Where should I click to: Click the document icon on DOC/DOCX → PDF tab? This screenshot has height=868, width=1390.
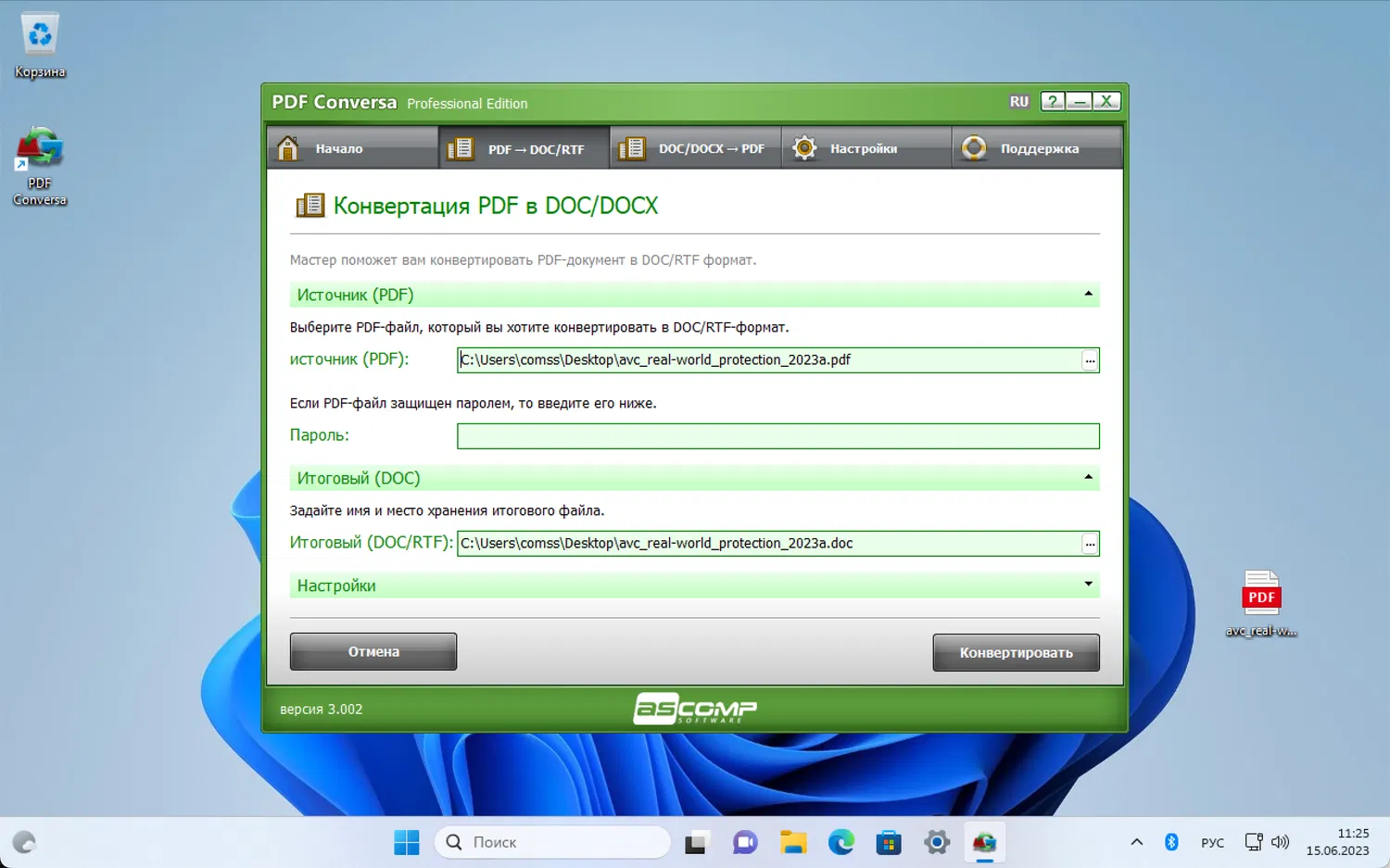point(632,148)
